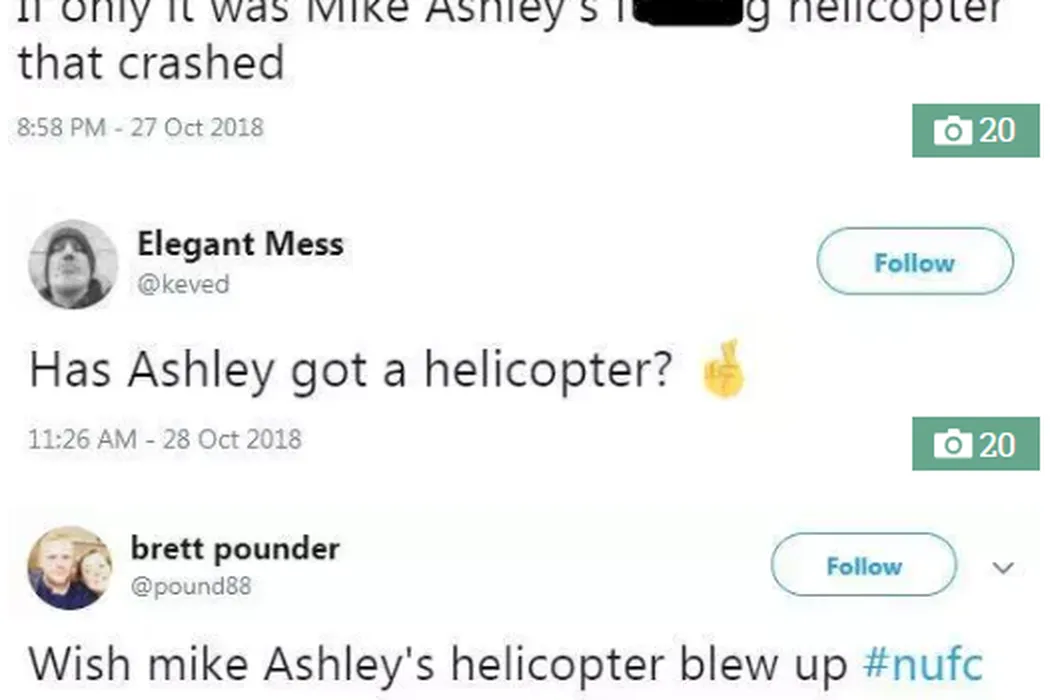Click the brett pounder display name
The width and height of the screenshot is (1050, 700).
235,548
